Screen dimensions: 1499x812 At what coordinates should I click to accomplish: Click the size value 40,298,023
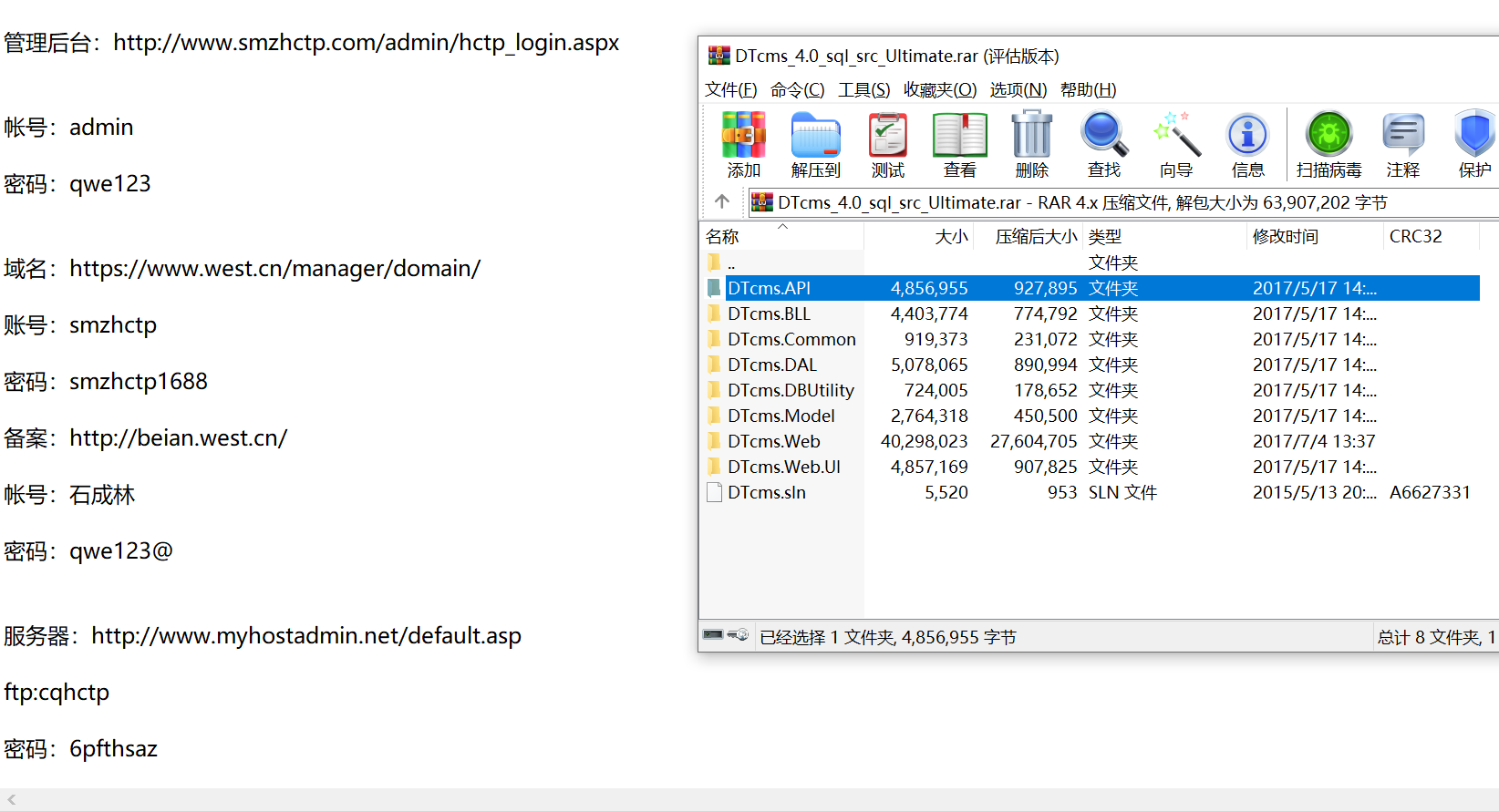(x=924, y=441)
